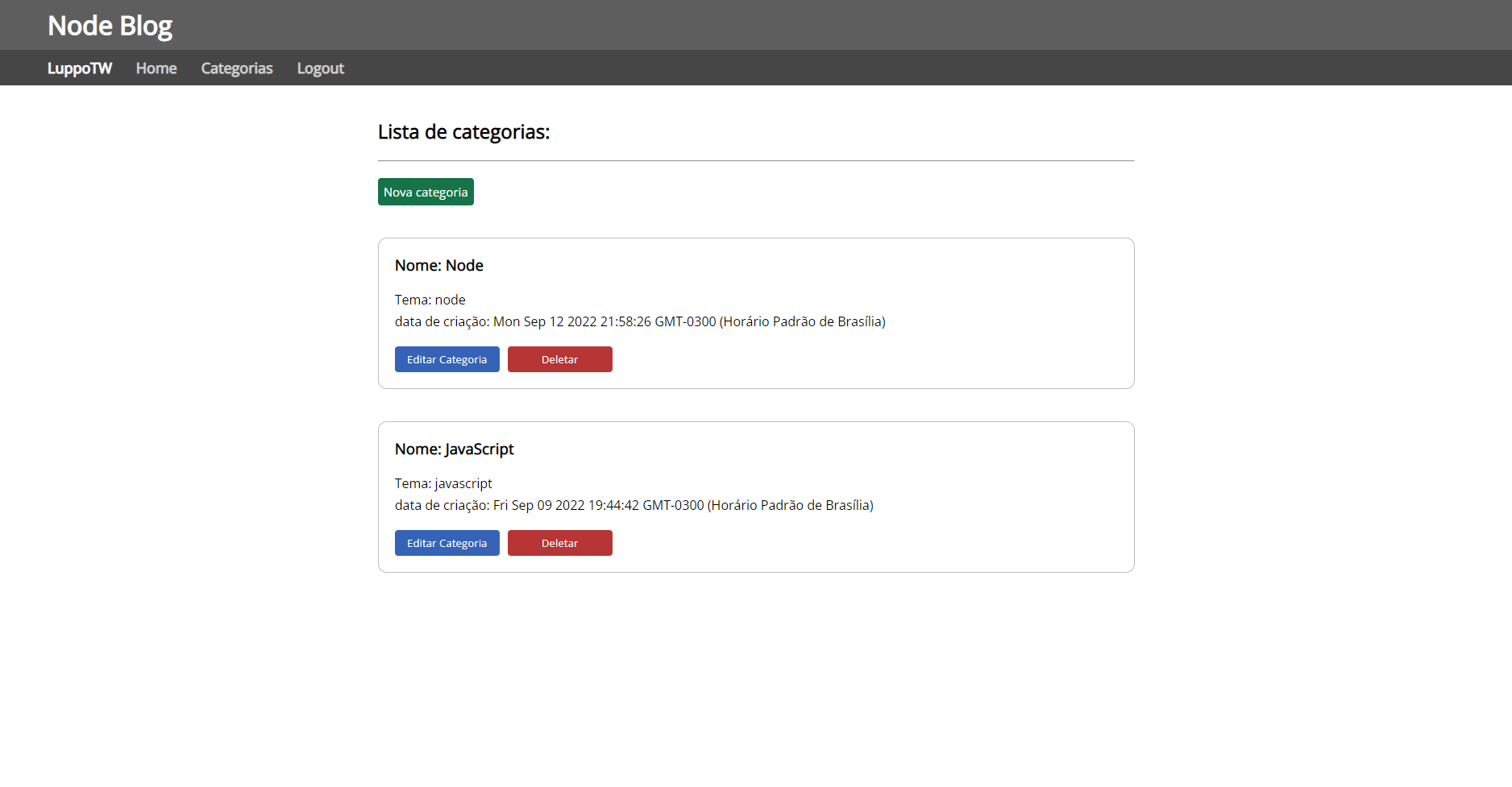Screen dimensions: 1512x787
Task: Delete the Node category
Action: [559, 358]
